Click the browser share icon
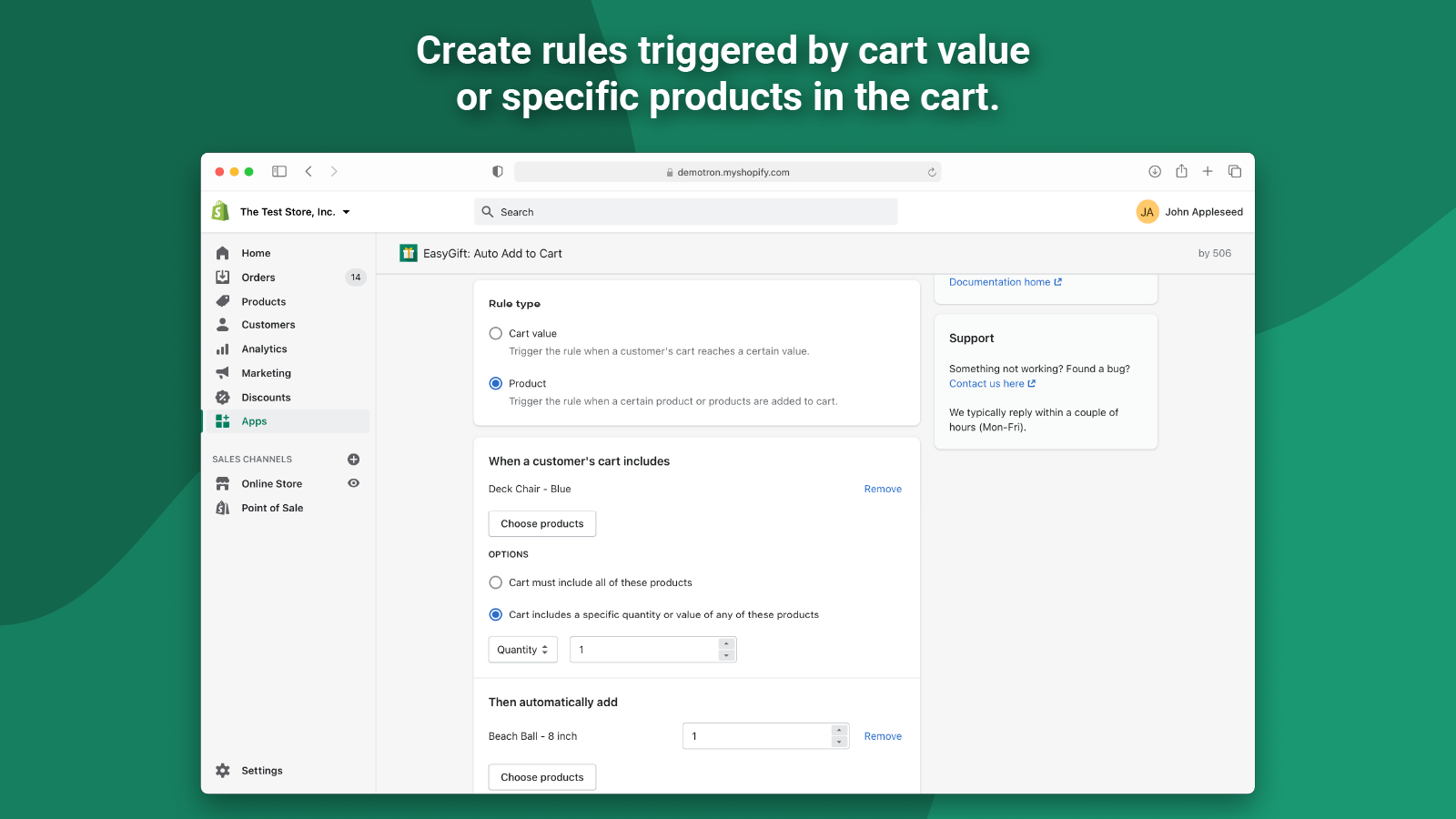 (x=1181, y=171)
